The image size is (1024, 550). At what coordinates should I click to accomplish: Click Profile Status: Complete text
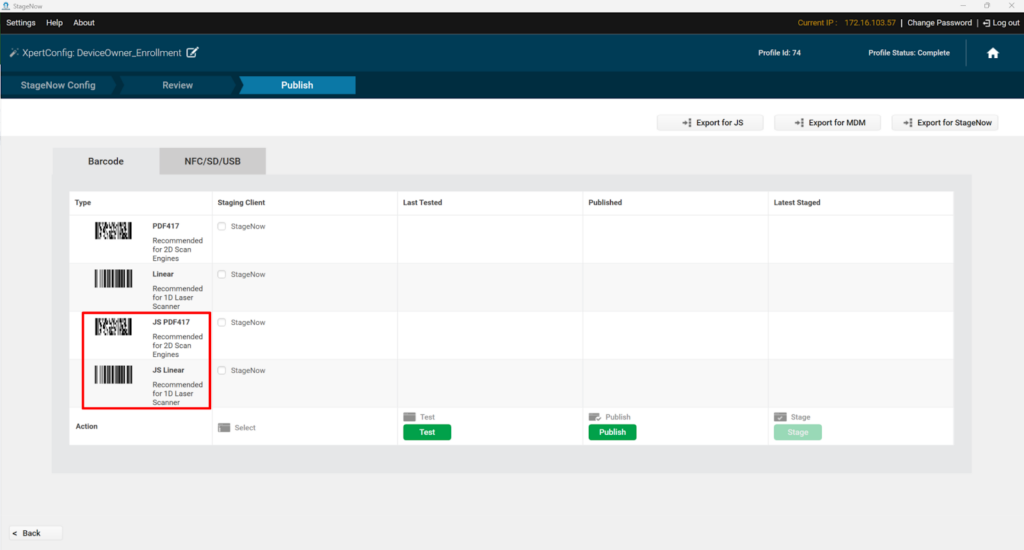909,53
